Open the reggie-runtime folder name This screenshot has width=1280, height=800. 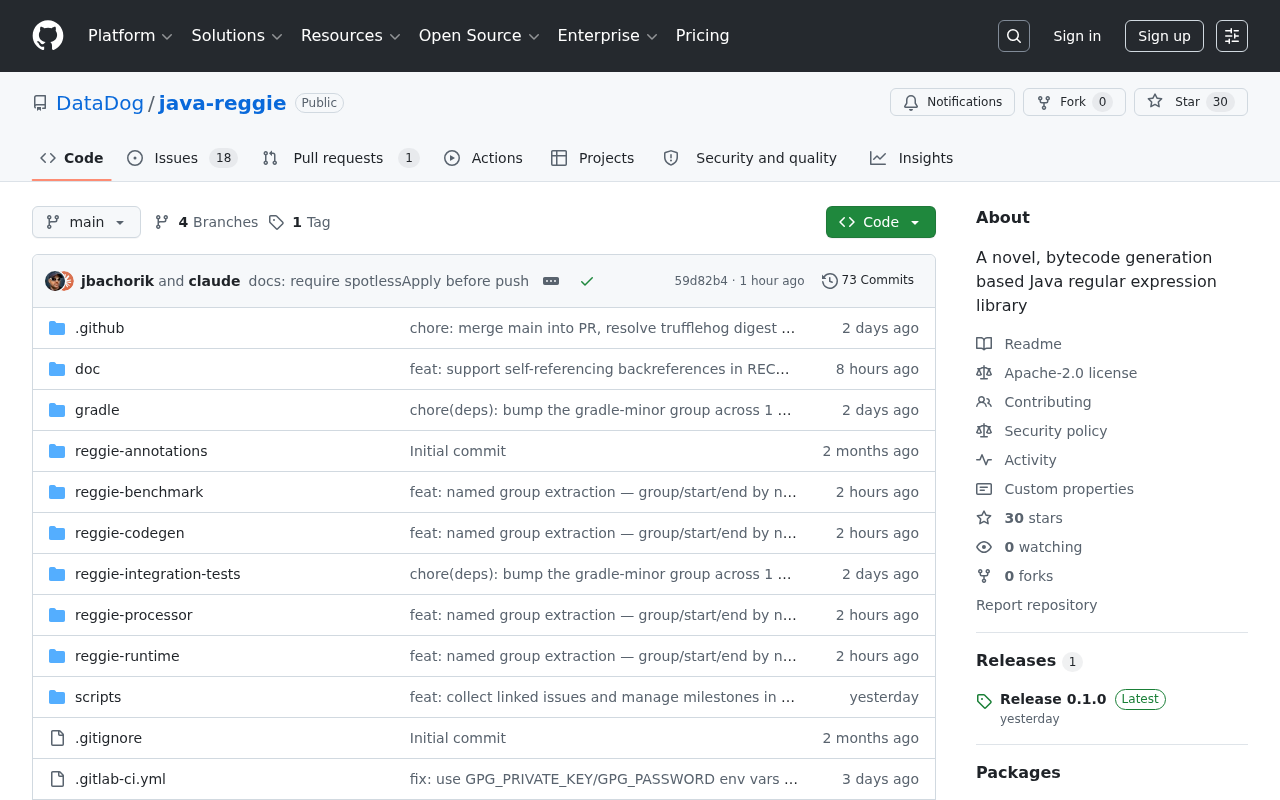tap(127, 656)
